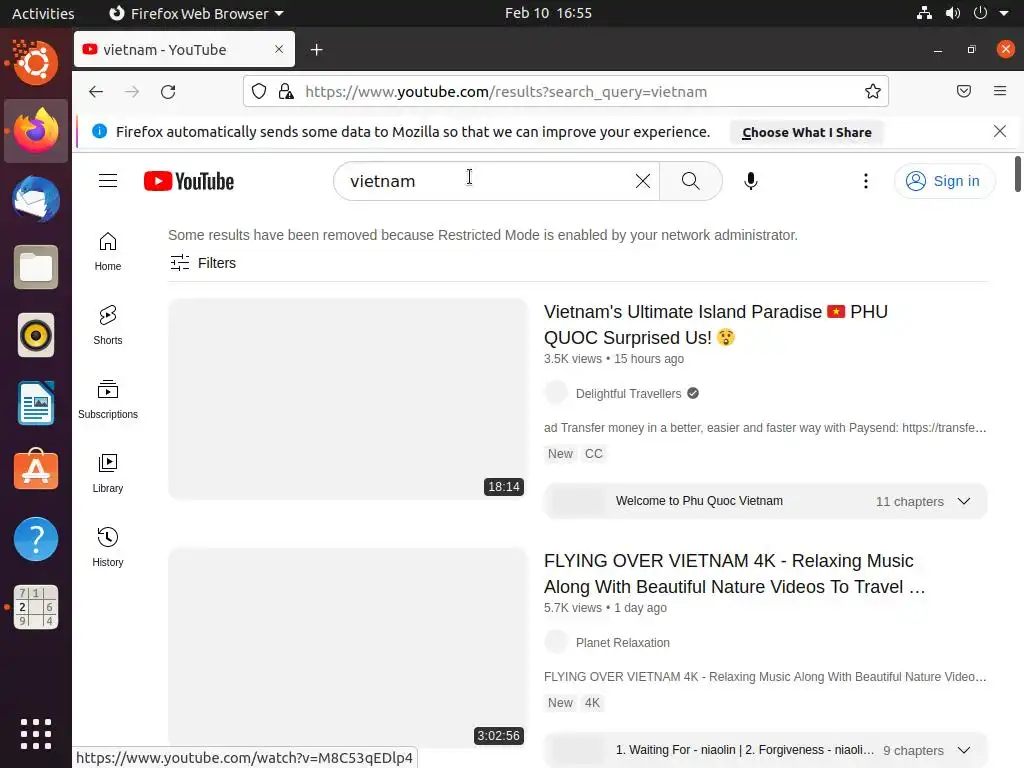Open the system status menu arrow
Screen dimensions: 1024x768
point(1004,13)
